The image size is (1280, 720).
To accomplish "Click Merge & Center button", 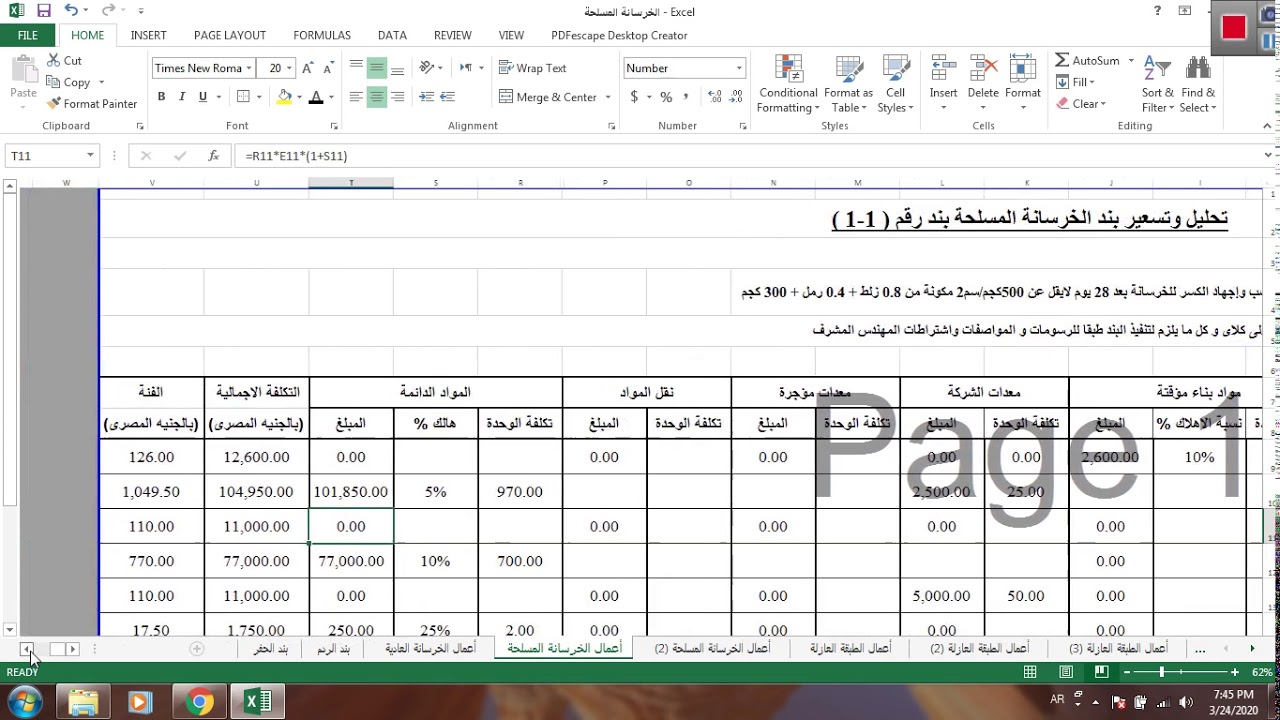I will 549,97.
